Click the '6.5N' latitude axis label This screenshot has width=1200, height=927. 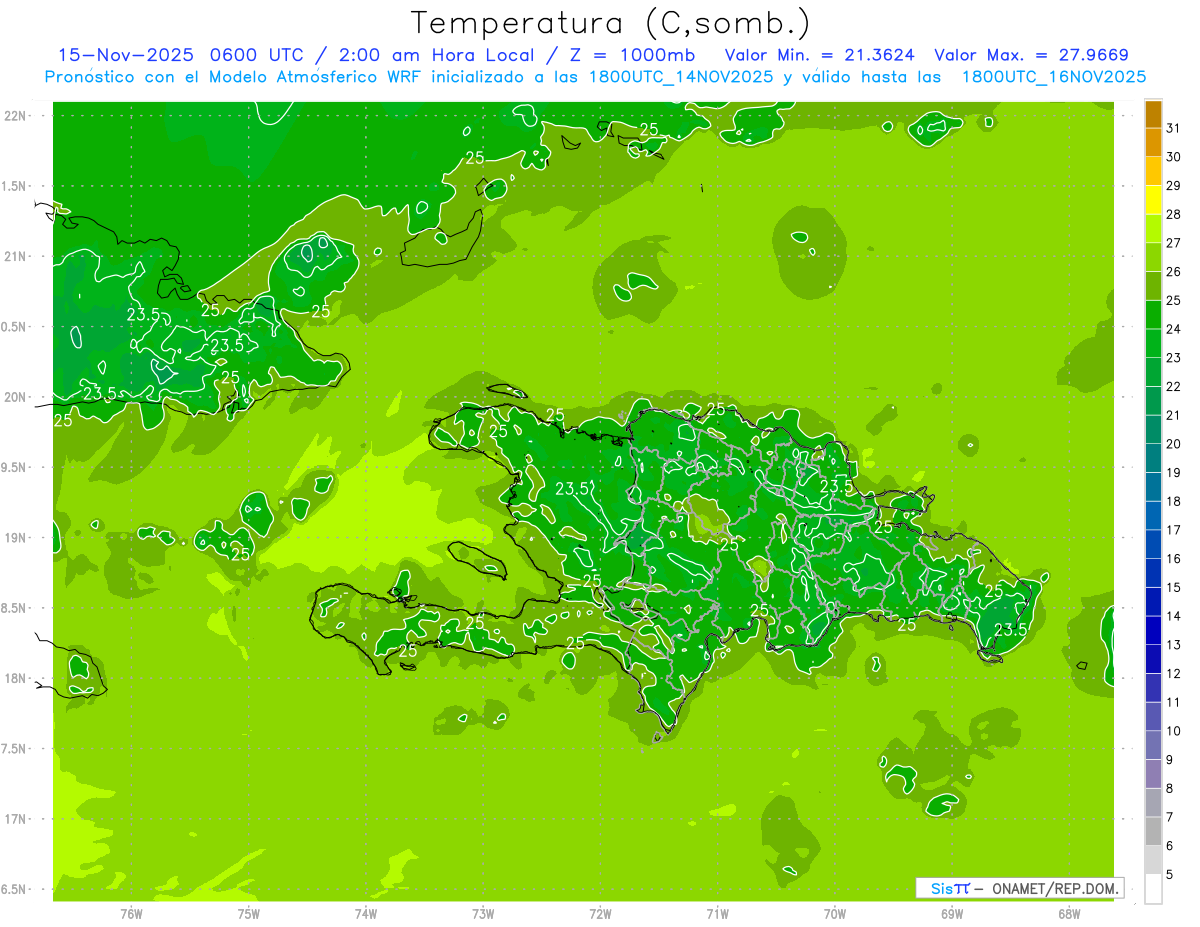(x=14, y=889)
